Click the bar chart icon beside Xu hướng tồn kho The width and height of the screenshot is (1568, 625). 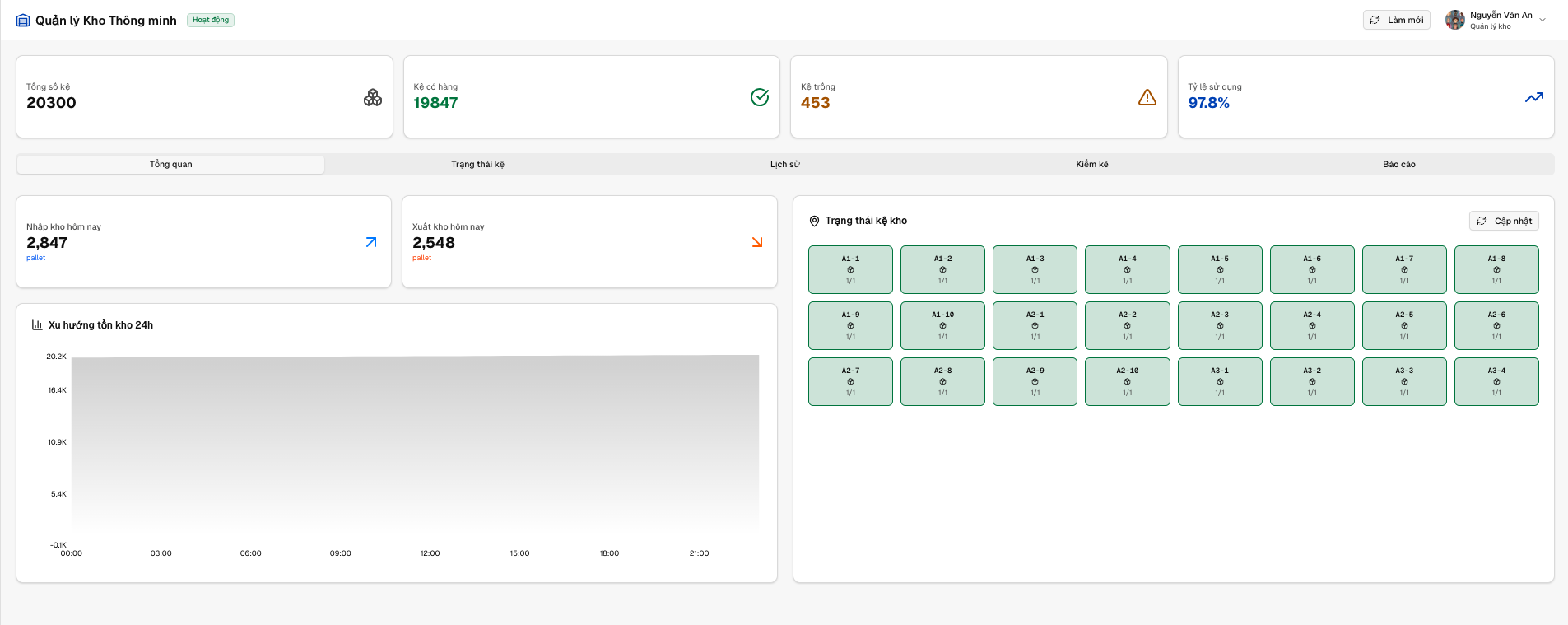pyautogui.click(x=37, y=325)
